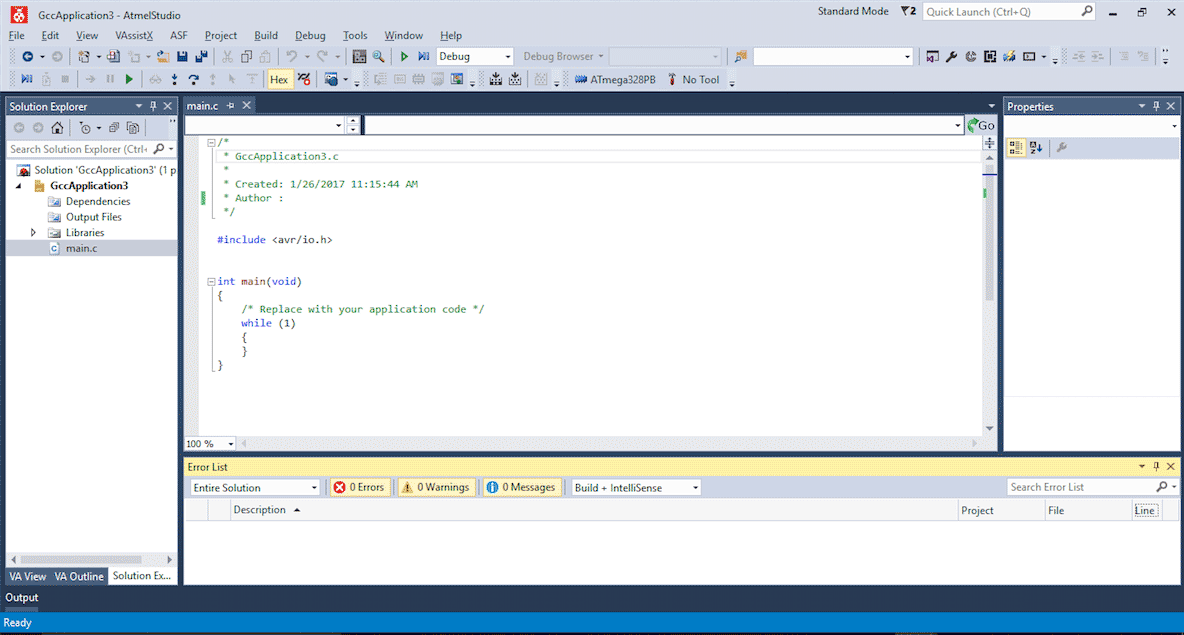Click the Save All toolbar icon

pos(201,57)
